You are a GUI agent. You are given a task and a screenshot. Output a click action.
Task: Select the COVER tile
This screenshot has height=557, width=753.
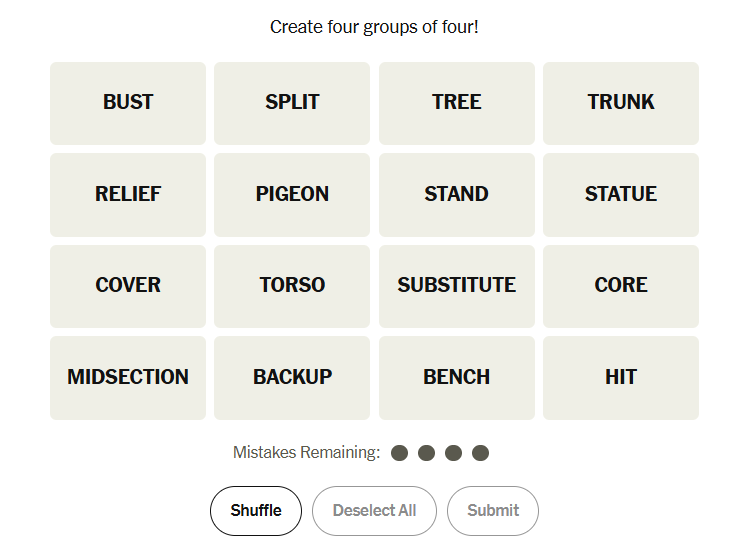[128, 286]
